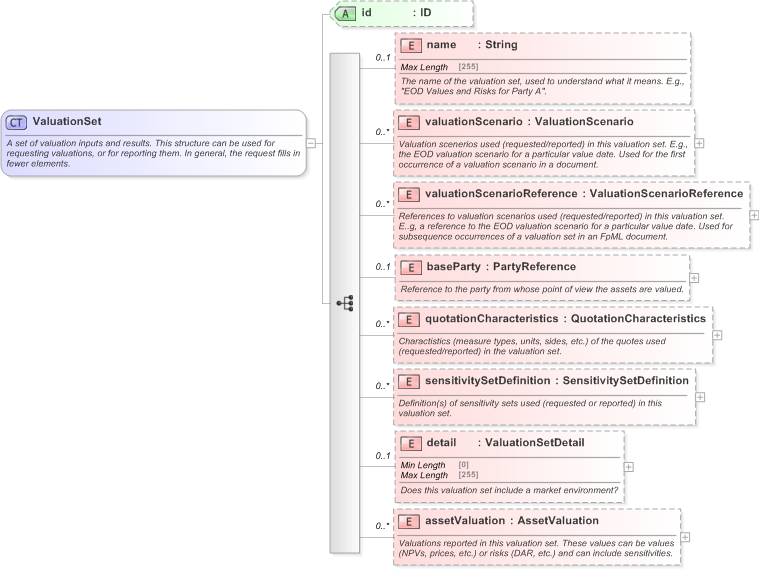Expand the baseParty element

(x=694, y=278)
